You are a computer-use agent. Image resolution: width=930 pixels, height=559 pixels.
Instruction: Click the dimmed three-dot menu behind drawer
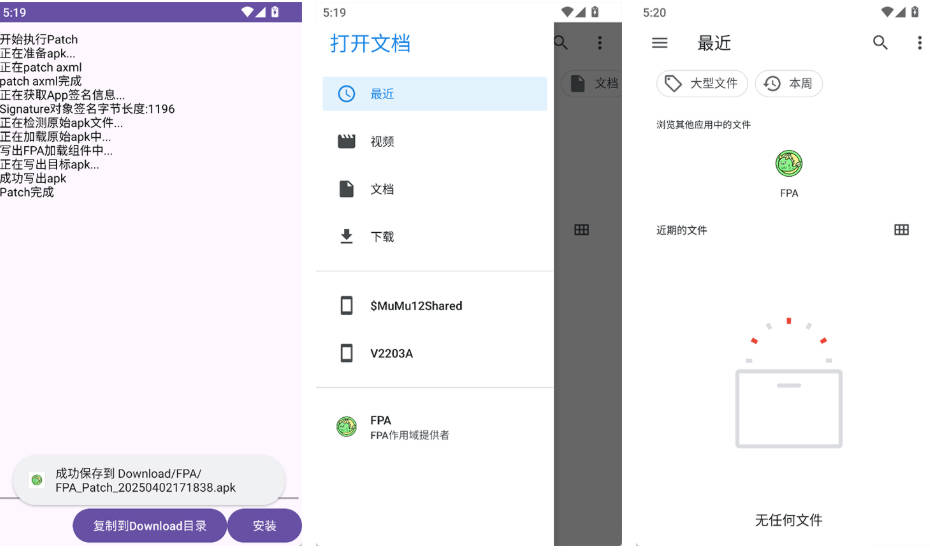(600, 42)
